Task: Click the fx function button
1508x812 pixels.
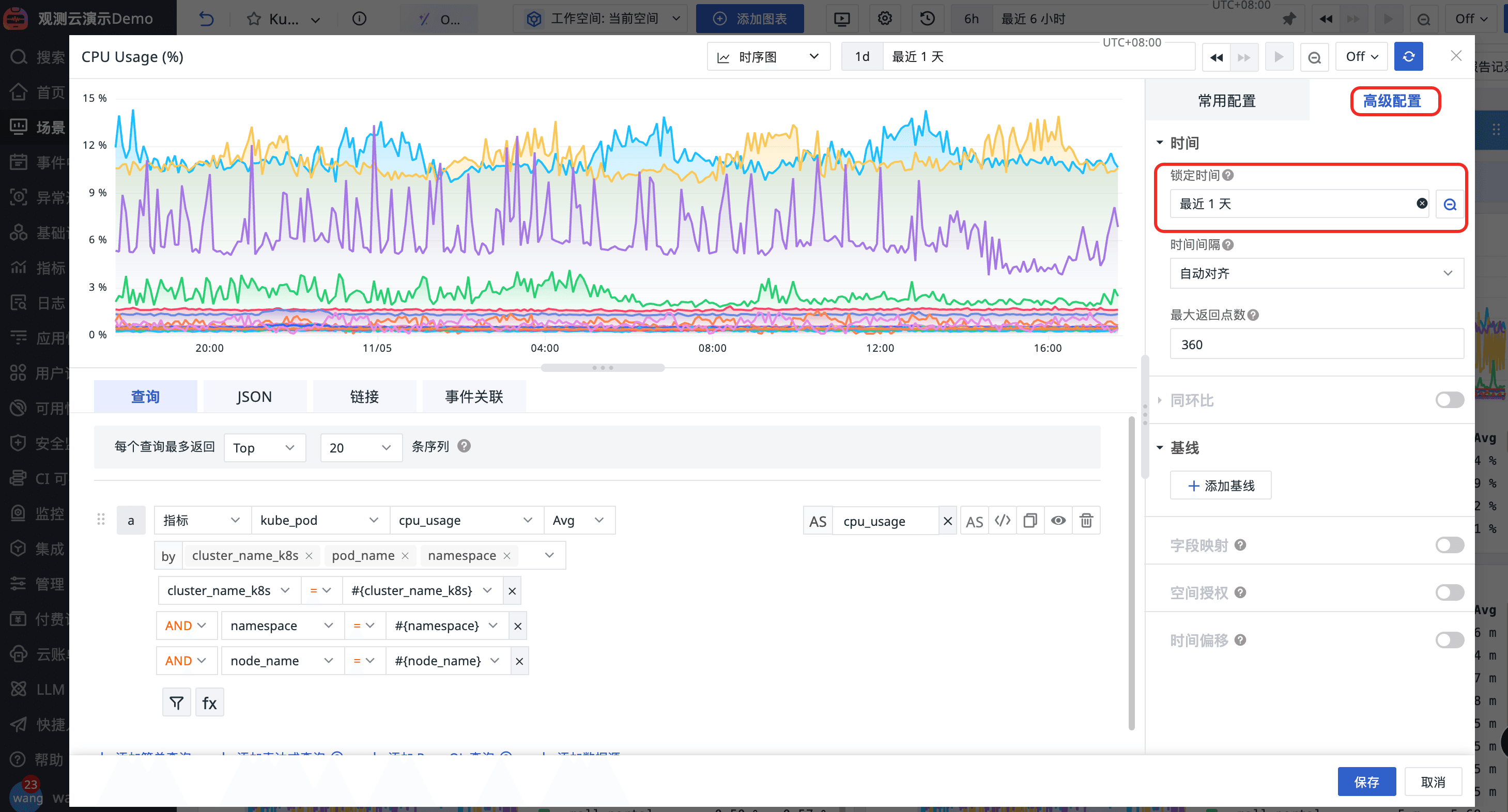Action: [210, 702]
